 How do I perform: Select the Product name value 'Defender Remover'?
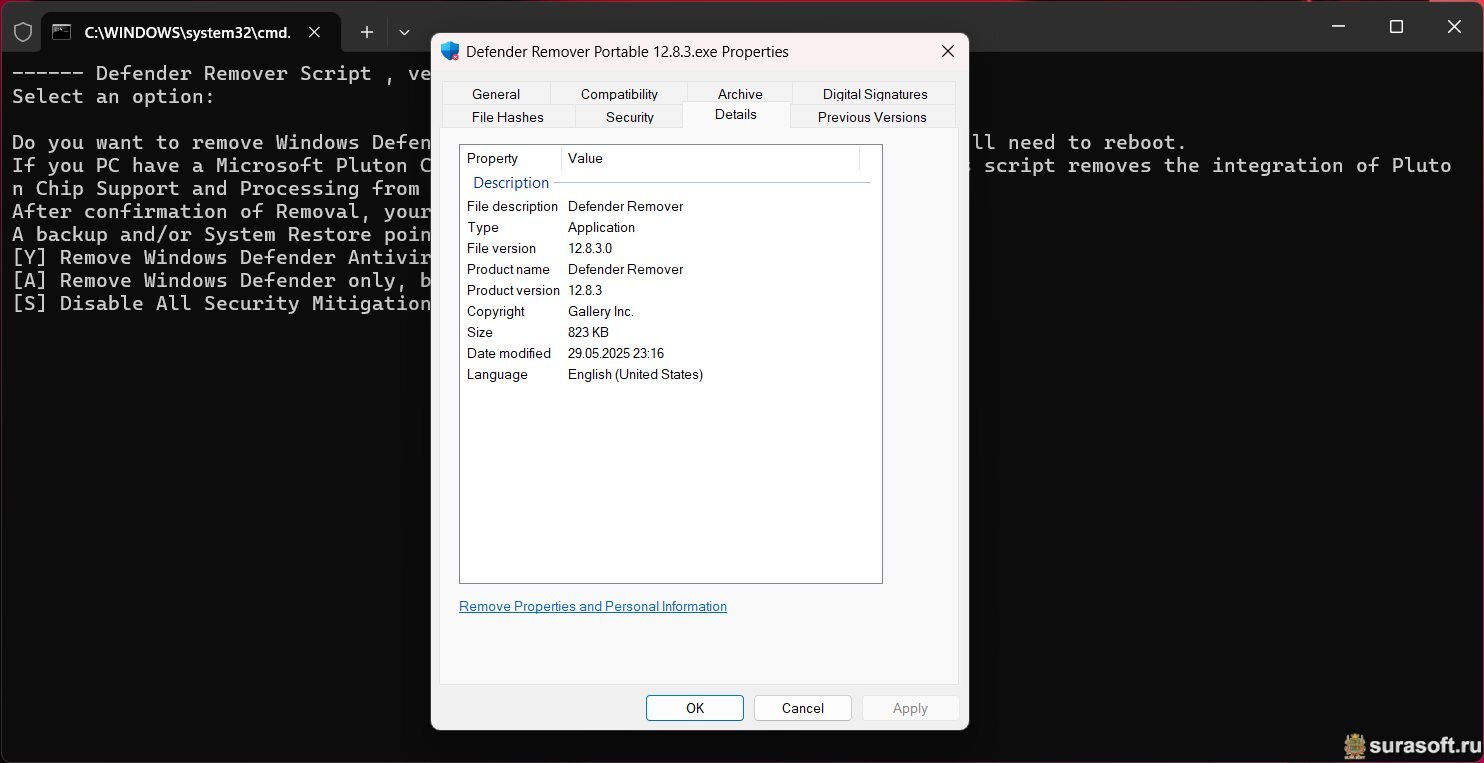coord(626,269)
